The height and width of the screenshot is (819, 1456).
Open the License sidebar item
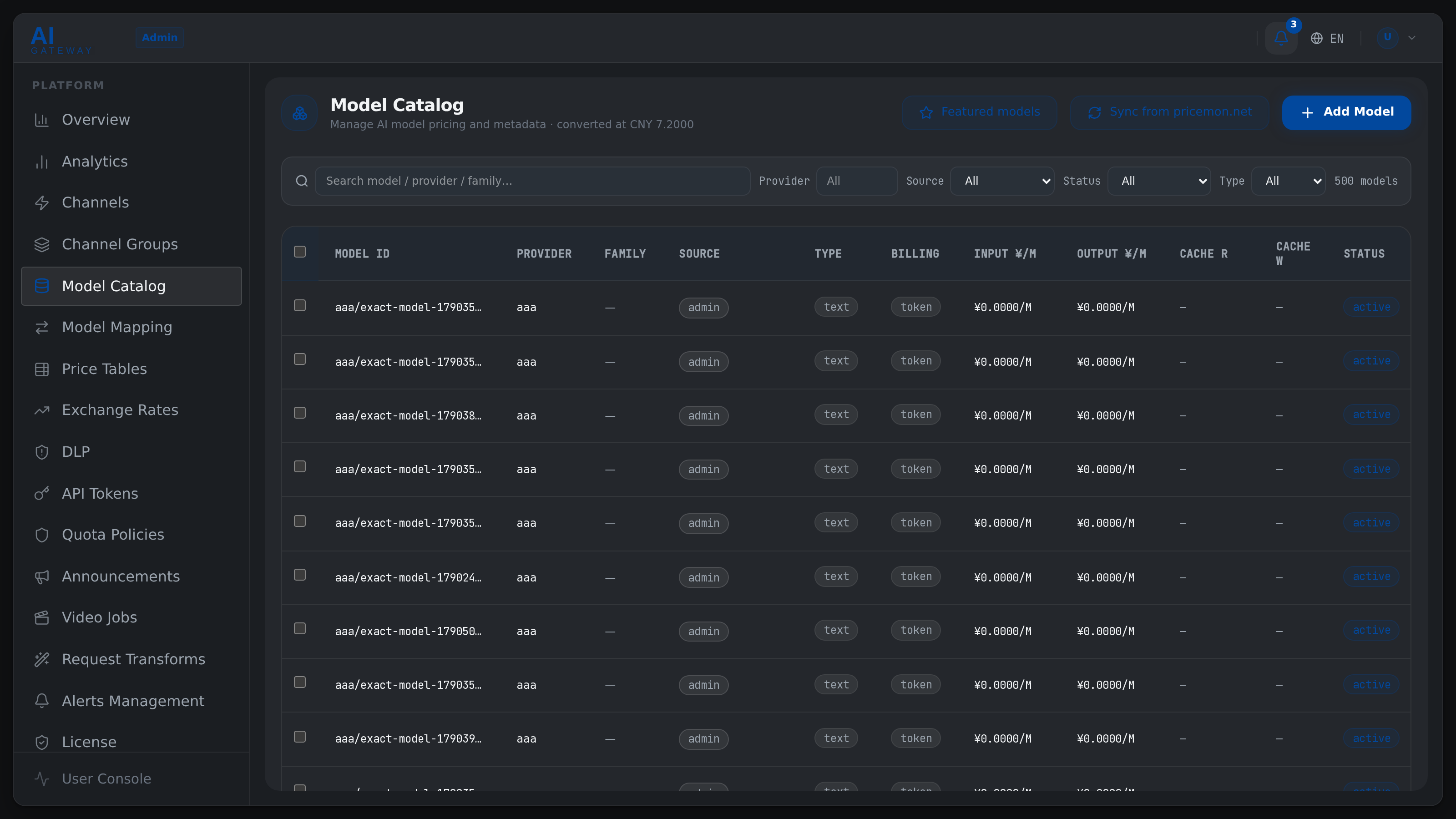(131, 742)
